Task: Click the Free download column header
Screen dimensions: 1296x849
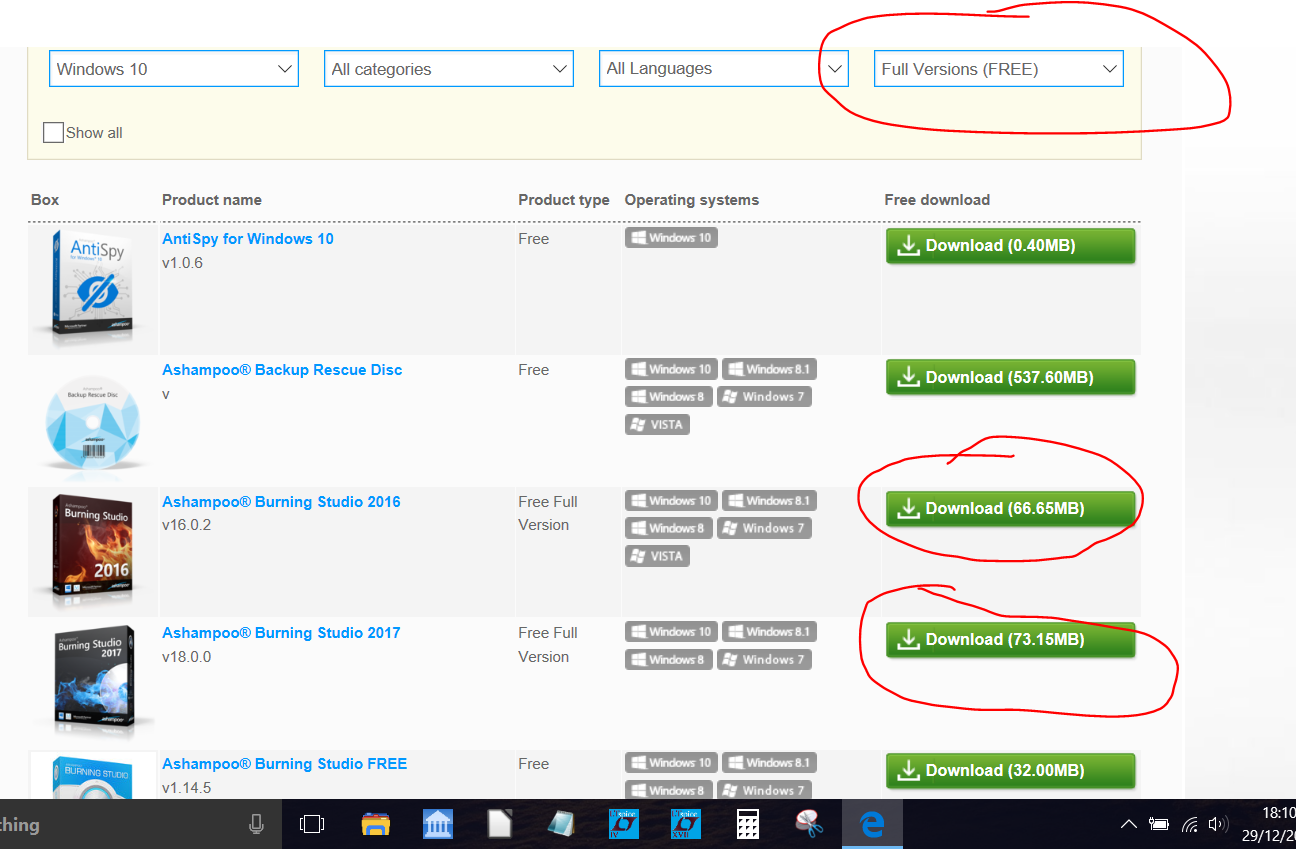Action: 937,200
